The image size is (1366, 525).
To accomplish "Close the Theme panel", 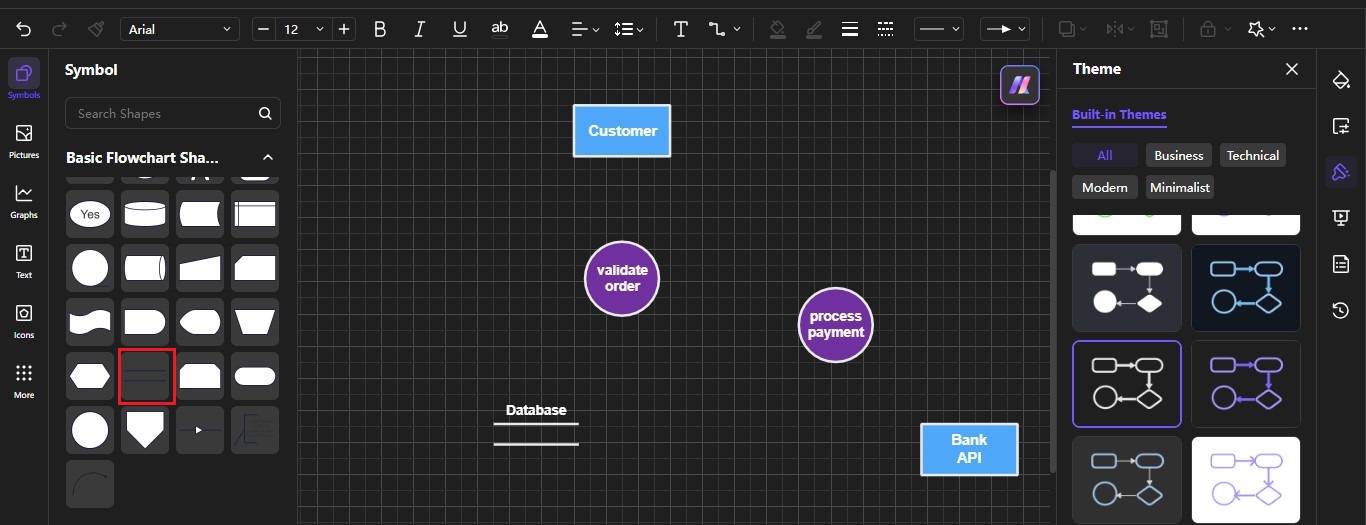I will pyautogui.click(x=1292, y=69).
